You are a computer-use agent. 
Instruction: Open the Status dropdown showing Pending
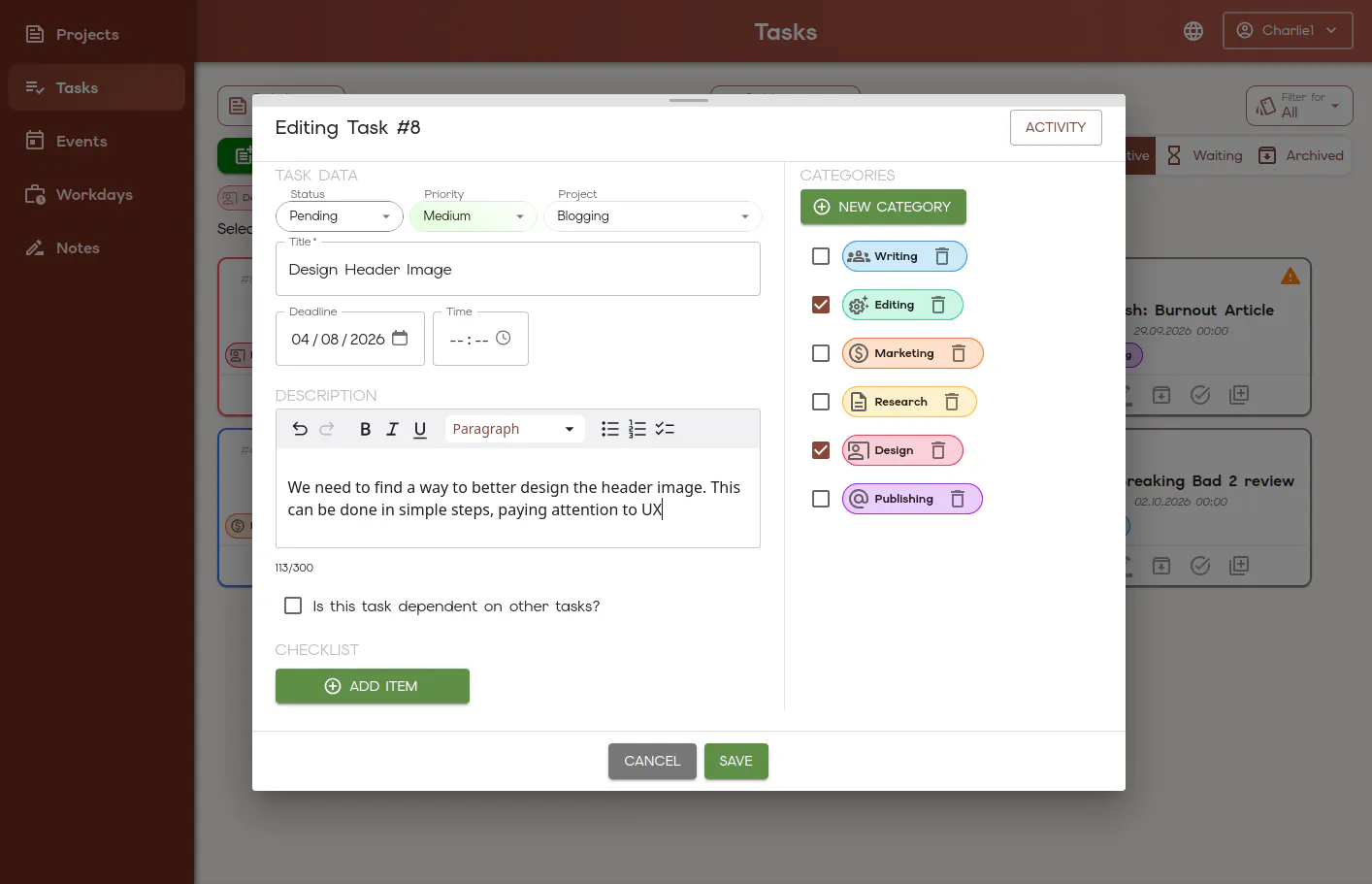(340, 216)
